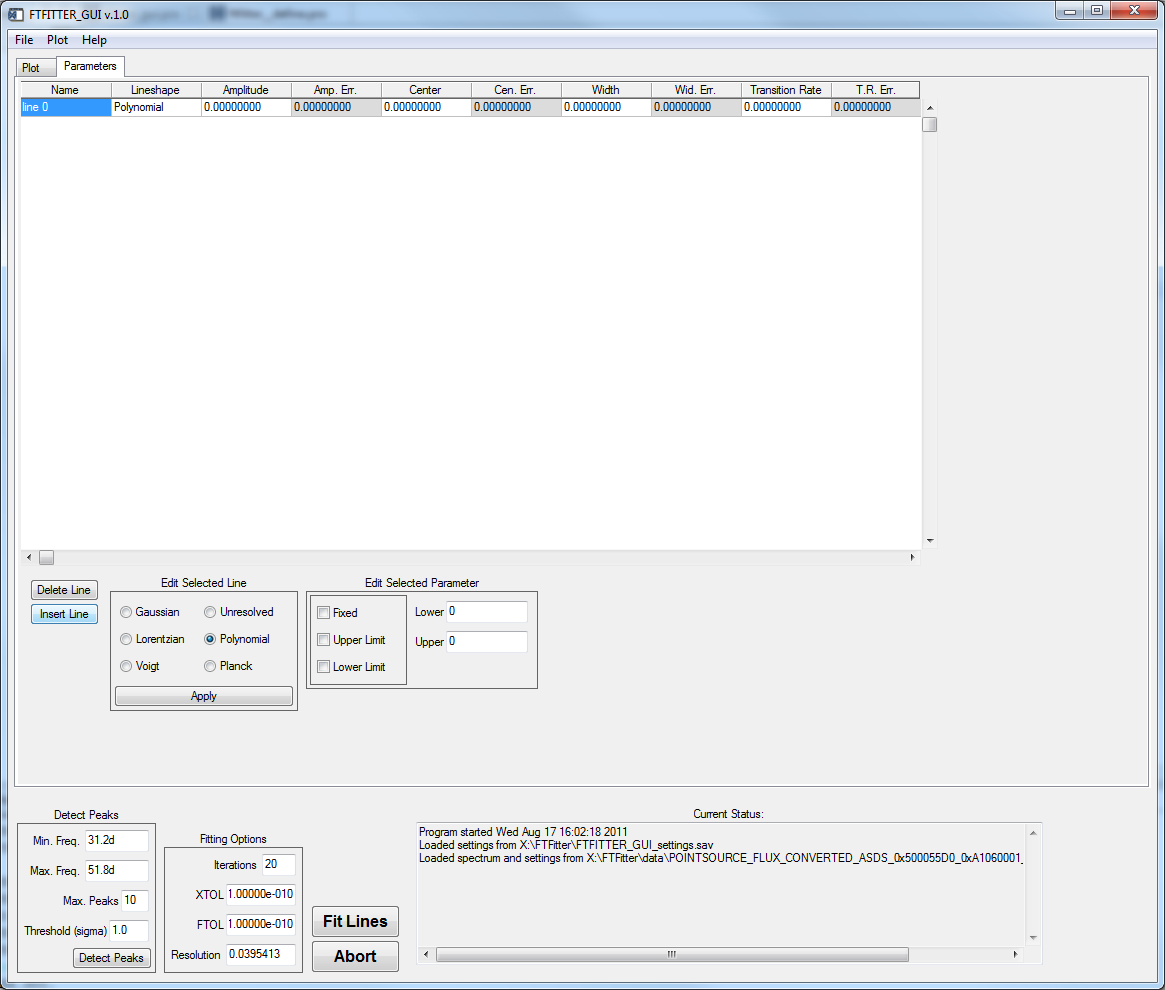Enable the Fixed parameter checkbox
The image size is (1165, 990).
coord(323,613)
